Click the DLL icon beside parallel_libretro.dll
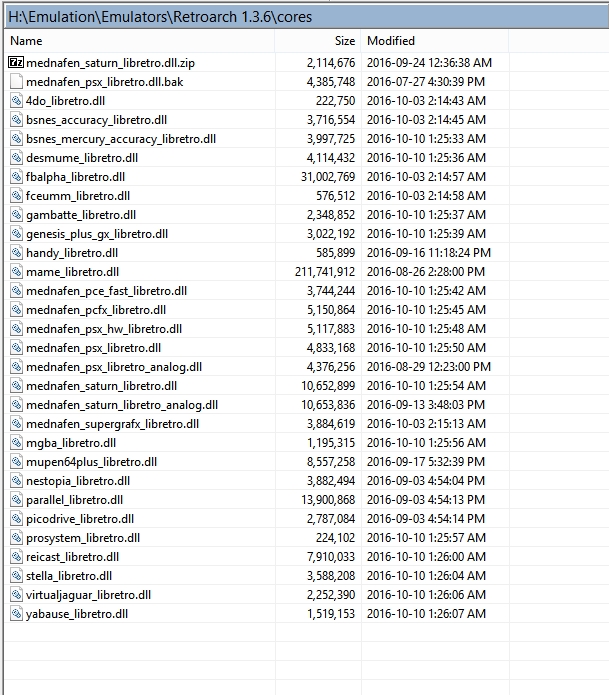Viewport: 609px width, 695px height. [16, 500]
